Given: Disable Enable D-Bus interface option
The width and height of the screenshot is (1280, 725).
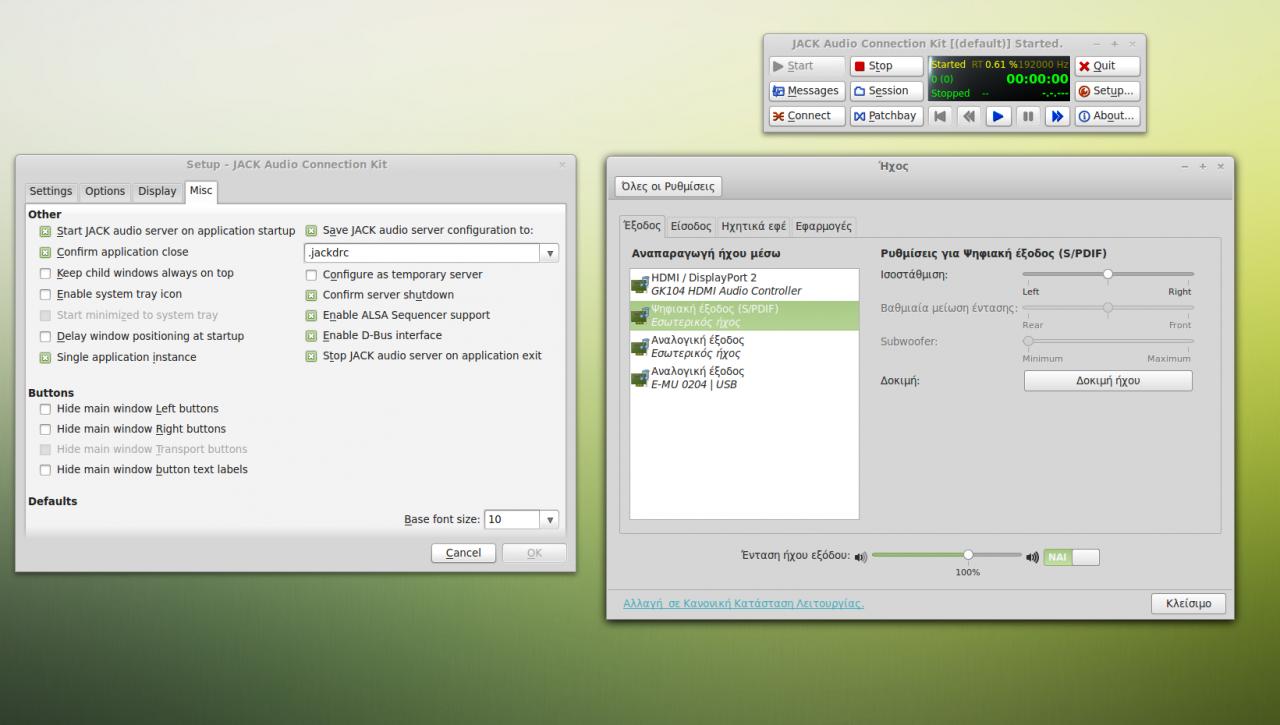Looking at the screenshot, I should (x=311, y=336).
